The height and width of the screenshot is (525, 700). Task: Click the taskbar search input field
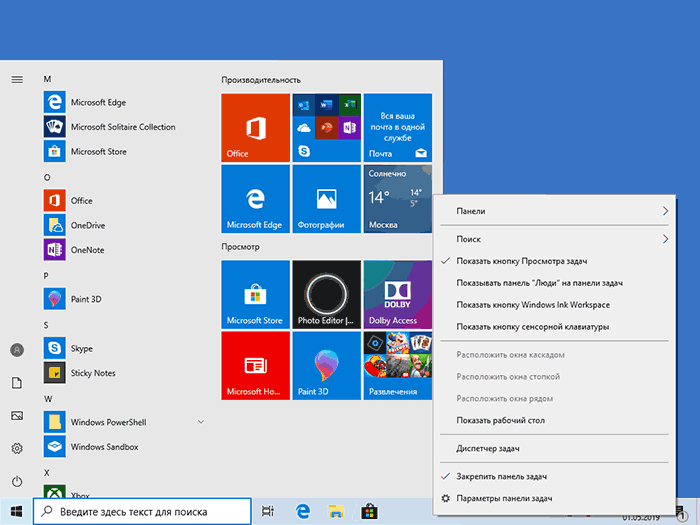coord(142,511)
